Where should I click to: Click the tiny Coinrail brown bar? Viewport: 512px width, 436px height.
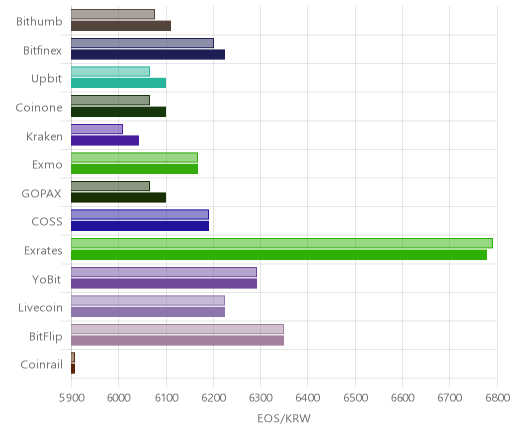73,369
